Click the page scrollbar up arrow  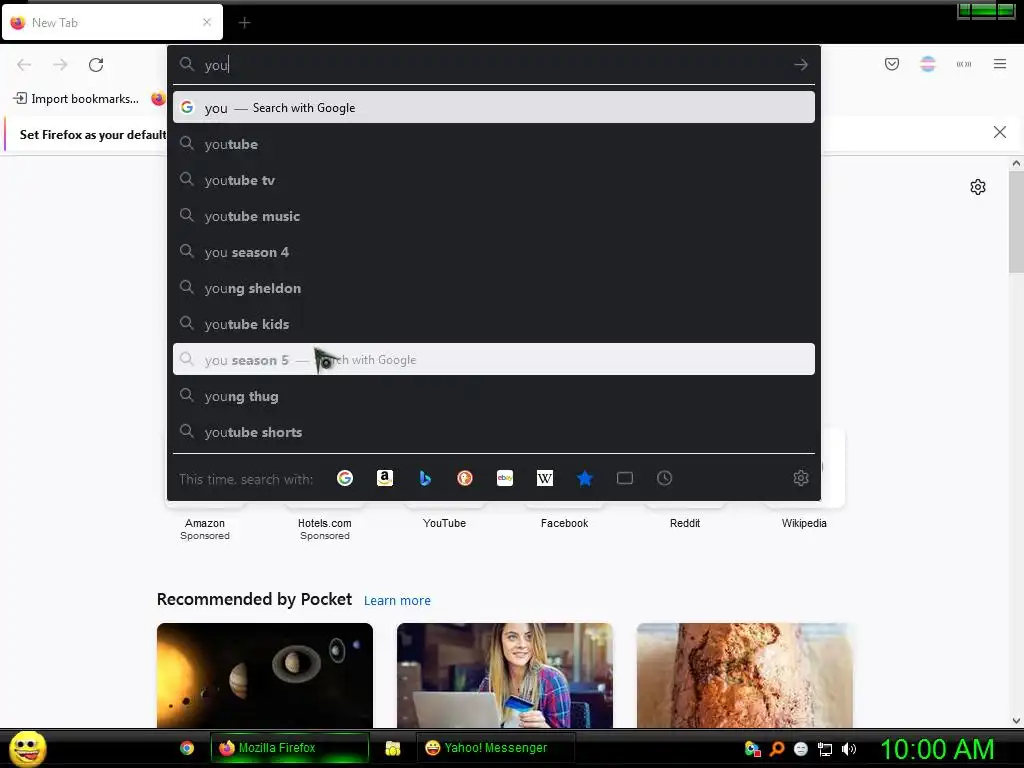click(x=1016, y=163)
